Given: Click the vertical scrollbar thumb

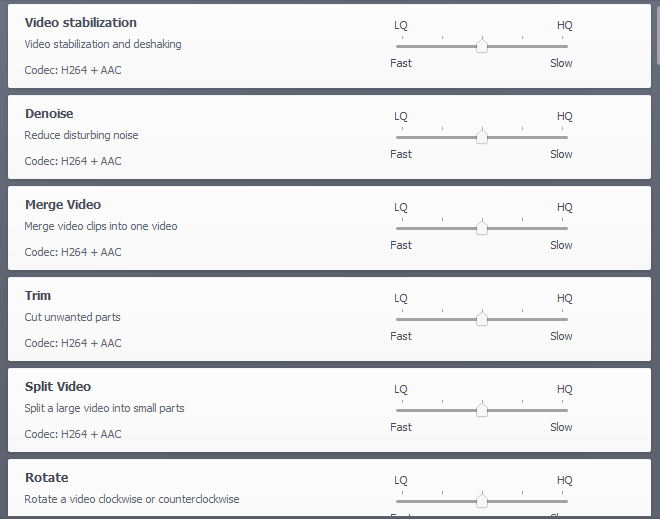Looking at the screenshot, I should pos(658,34).
